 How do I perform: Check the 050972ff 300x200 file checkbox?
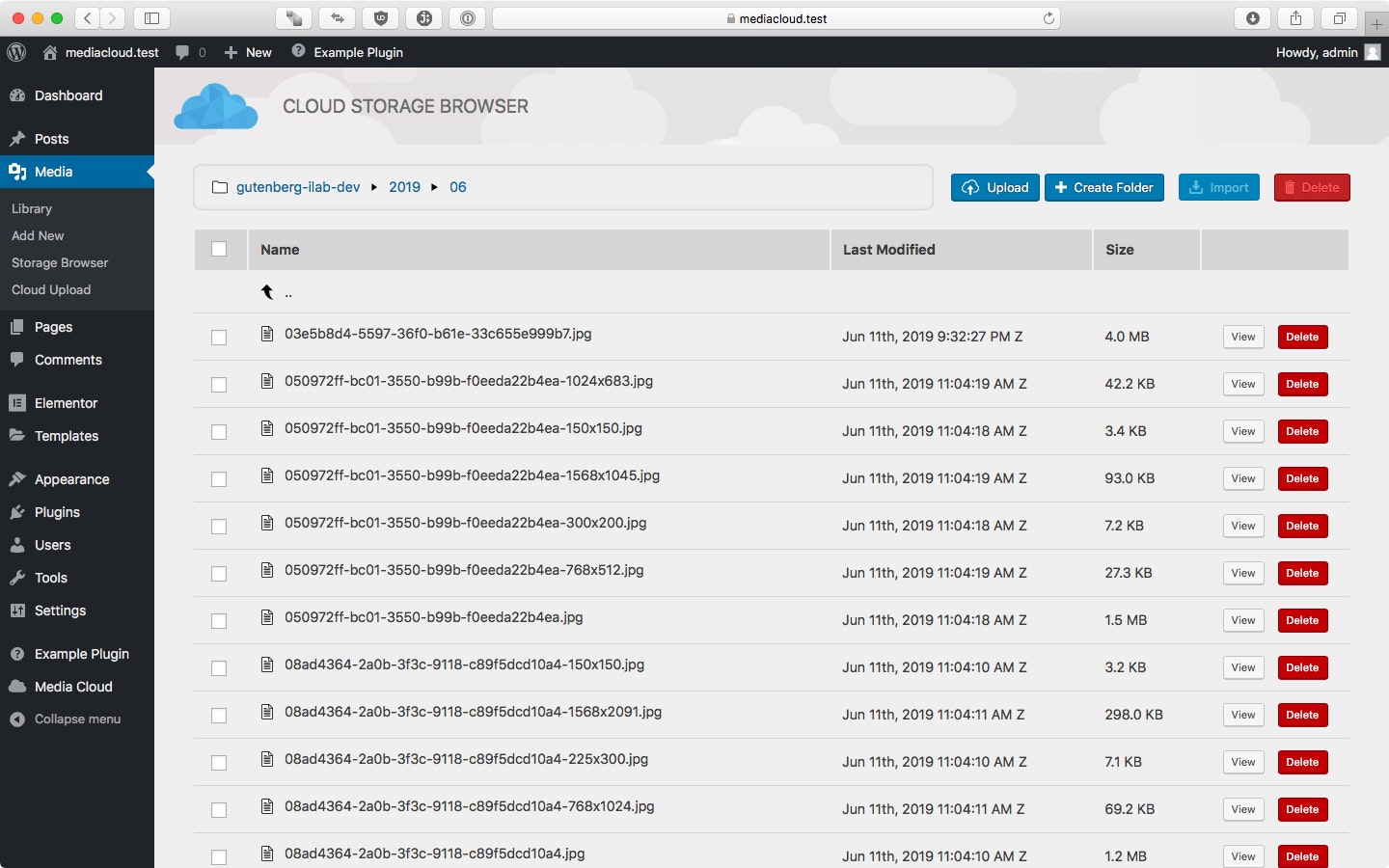219,527
